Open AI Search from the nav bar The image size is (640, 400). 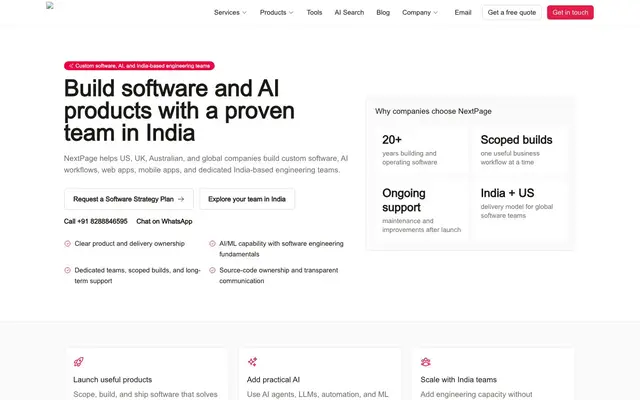[349, 13]
